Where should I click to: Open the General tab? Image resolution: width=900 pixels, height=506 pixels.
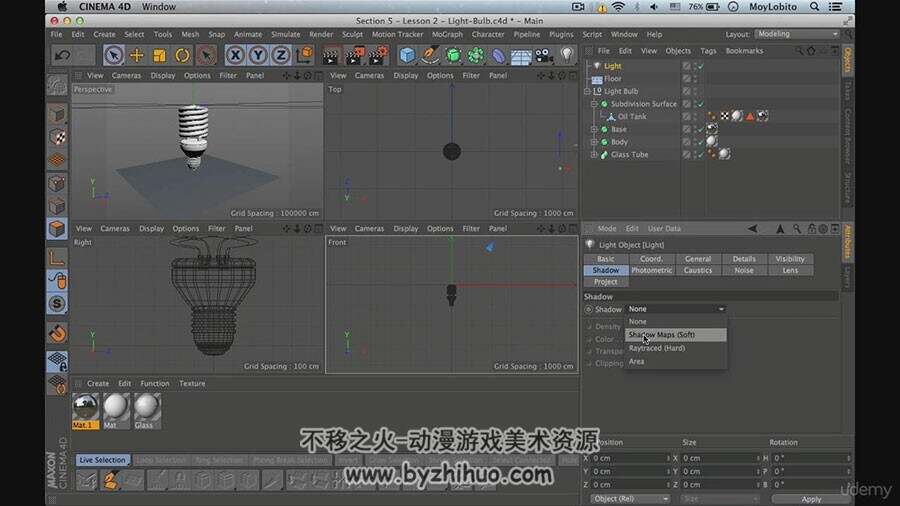pos(698,259)
